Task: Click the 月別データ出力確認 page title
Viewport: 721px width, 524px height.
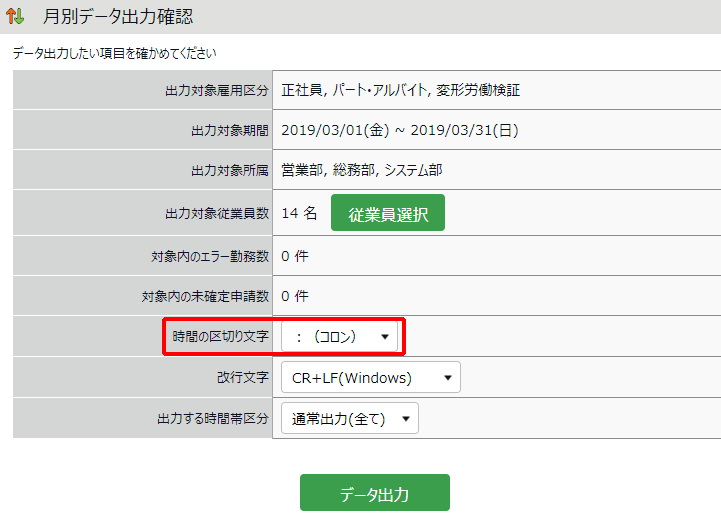Action: click(x=118, y=17)
